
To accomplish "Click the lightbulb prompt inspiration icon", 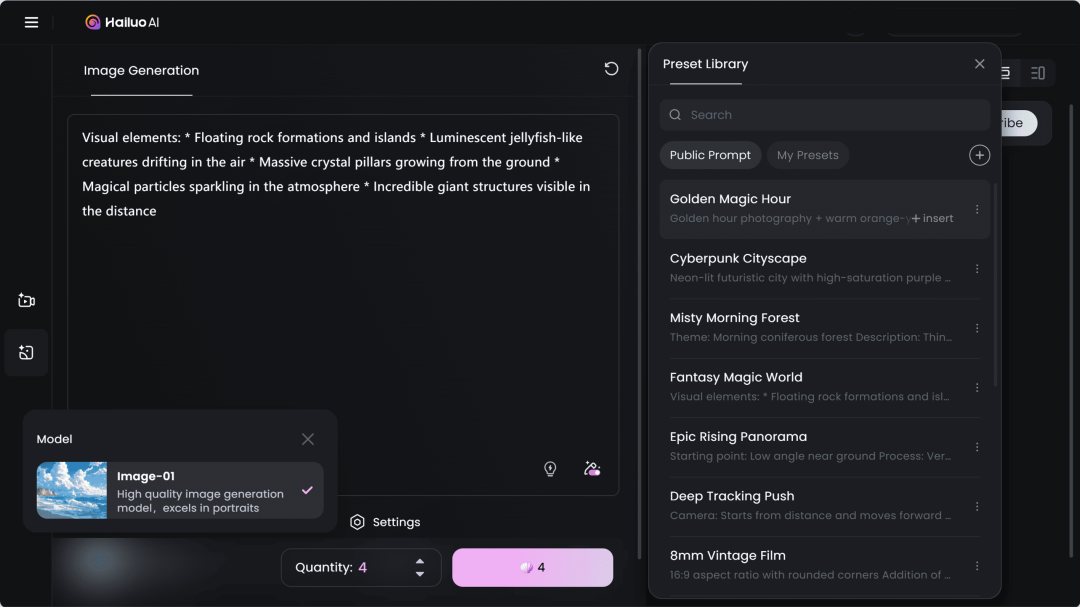I will pos(550,469).
